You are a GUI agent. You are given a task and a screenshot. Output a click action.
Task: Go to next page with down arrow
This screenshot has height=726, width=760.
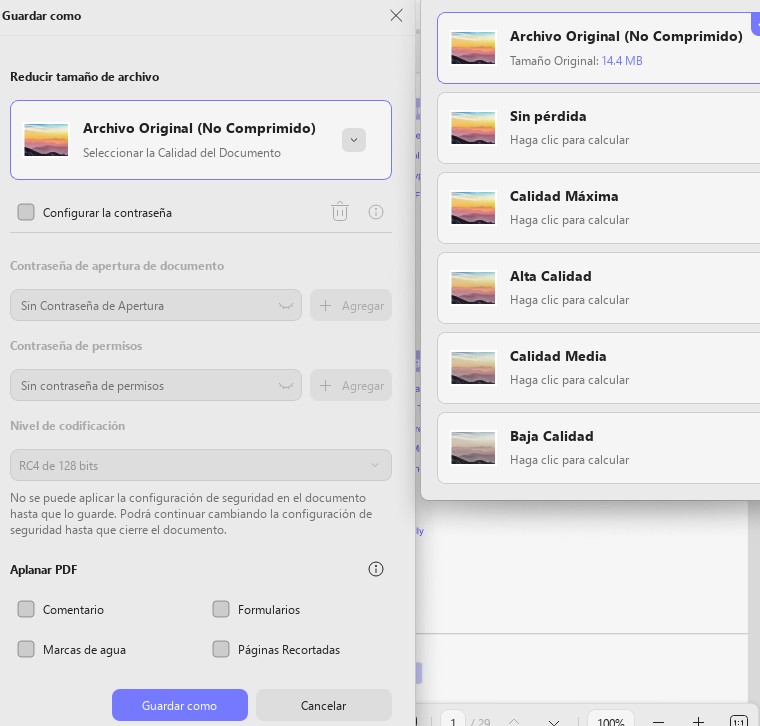click(554, 722)
